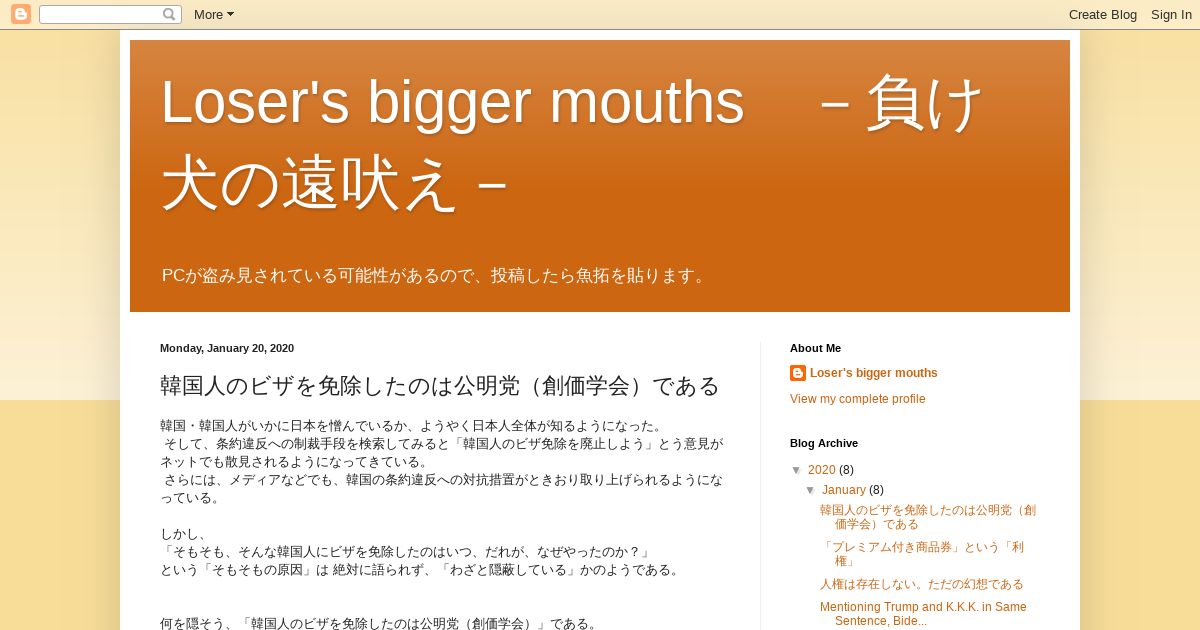Open archive post 人権は存在しない。ただの幻想である
Viewport: 1200px width, 630px height.
point(922,584)
